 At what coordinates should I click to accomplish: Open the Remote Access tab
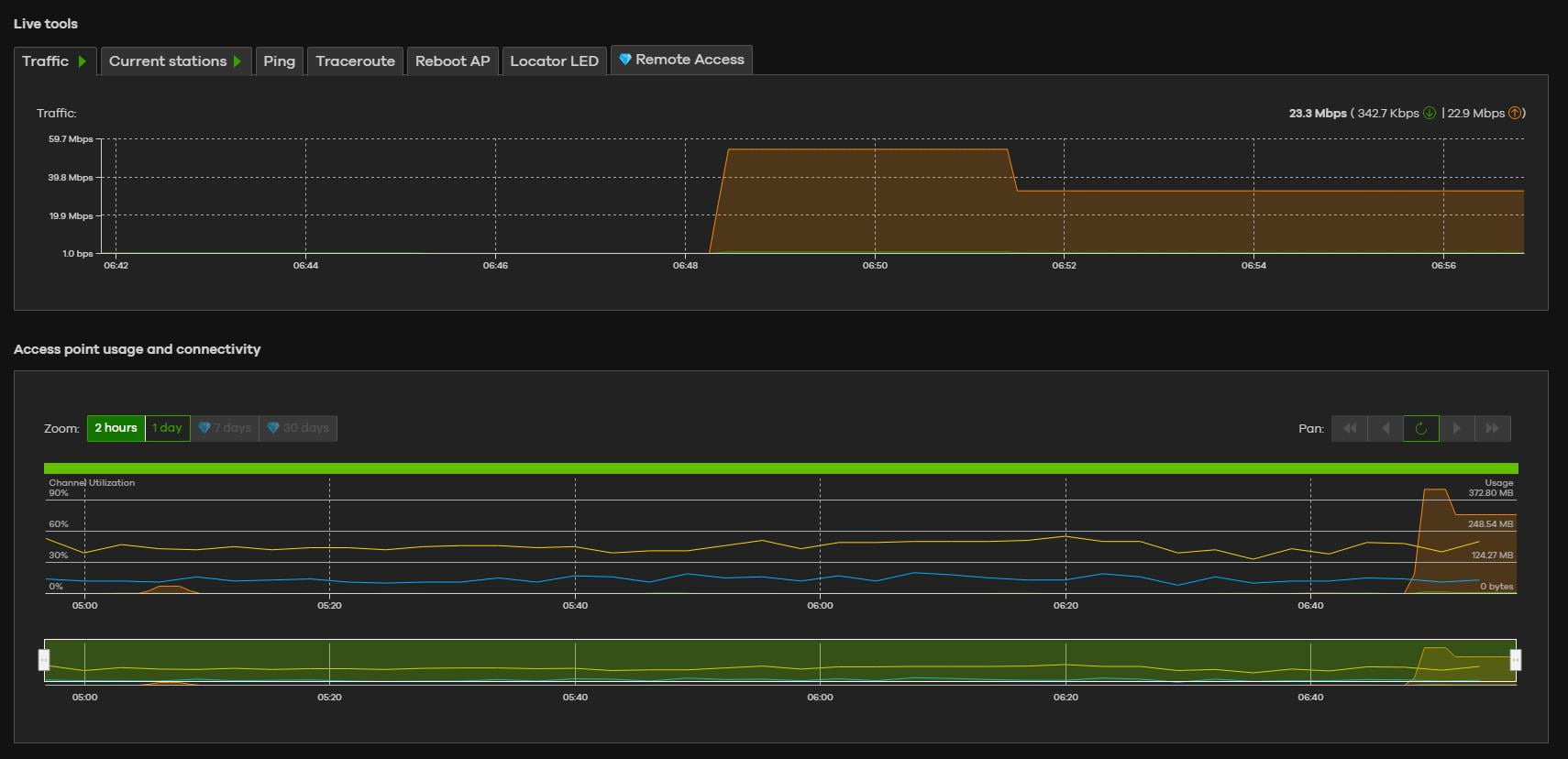tap(681, 60)
